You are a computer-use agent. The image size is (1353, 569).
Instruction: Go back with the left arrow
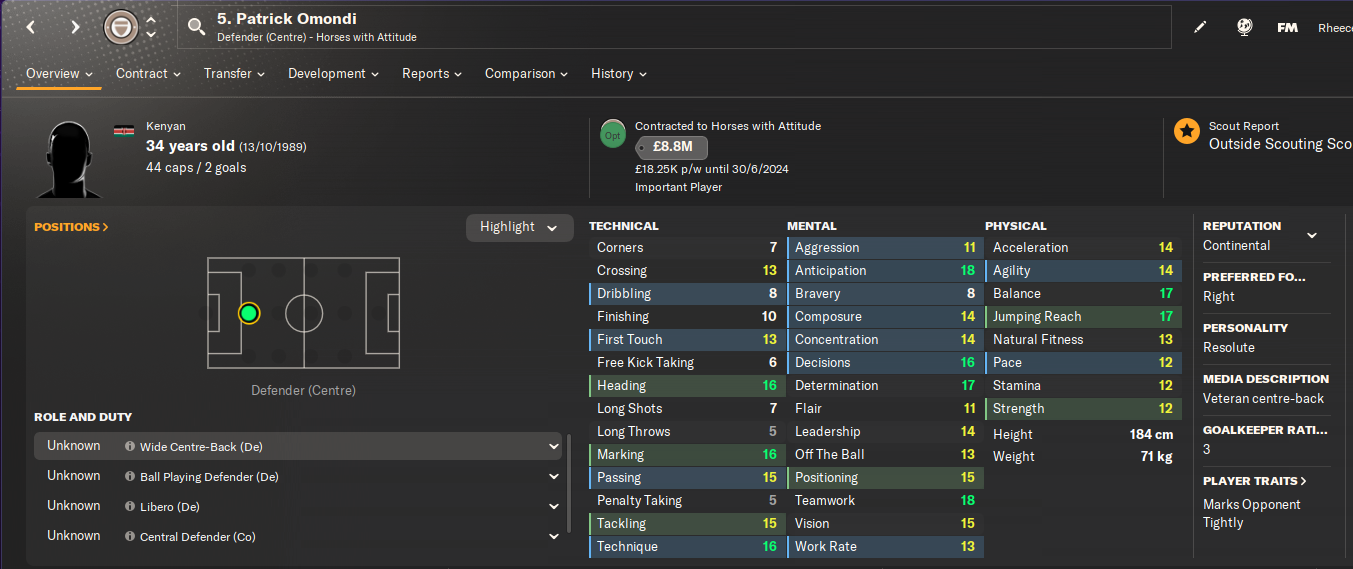[31, 27]
